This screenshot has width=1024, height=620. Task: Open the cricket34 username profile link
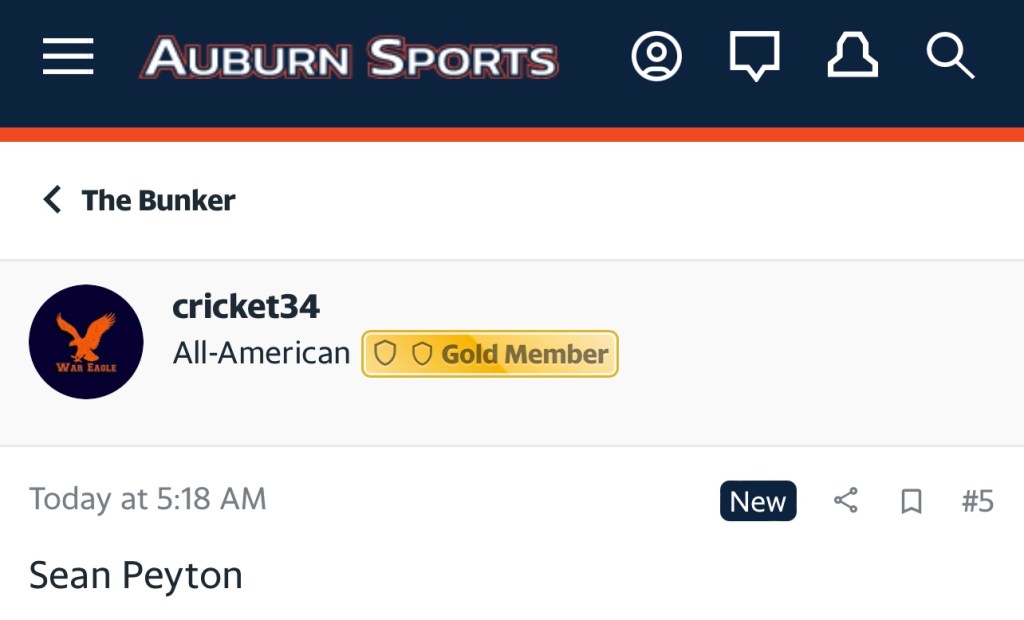coord(246,306)
